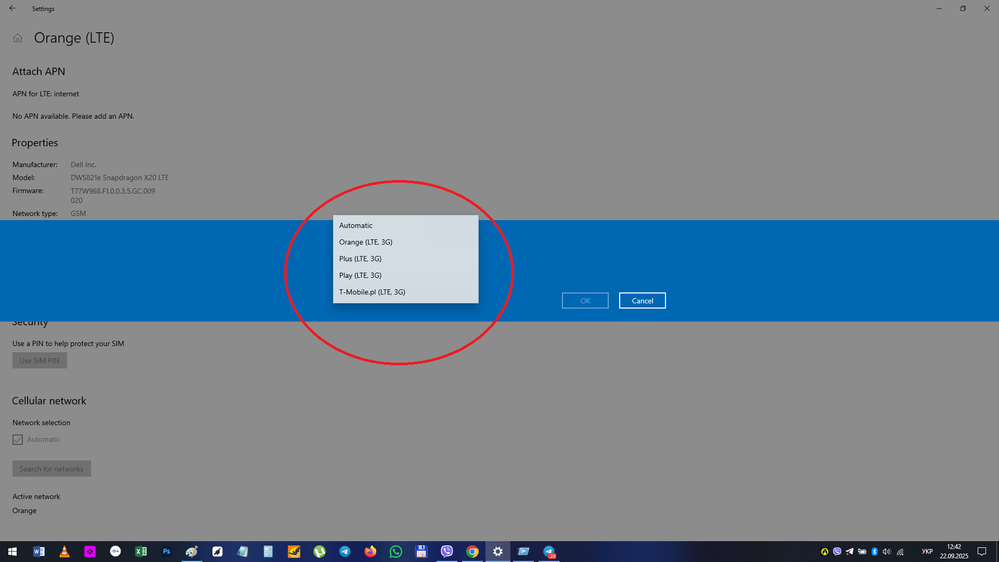
Task: Select Automatic in the network list
Action: [405, 226]
